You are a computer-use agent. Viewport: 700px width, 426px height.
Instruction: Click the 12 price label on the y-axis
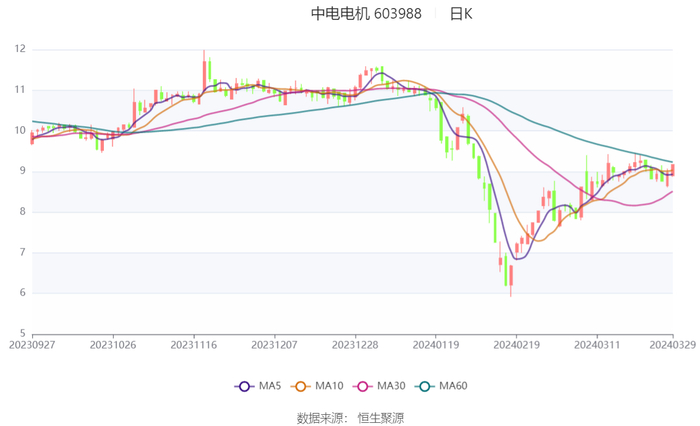pos(20,49)
